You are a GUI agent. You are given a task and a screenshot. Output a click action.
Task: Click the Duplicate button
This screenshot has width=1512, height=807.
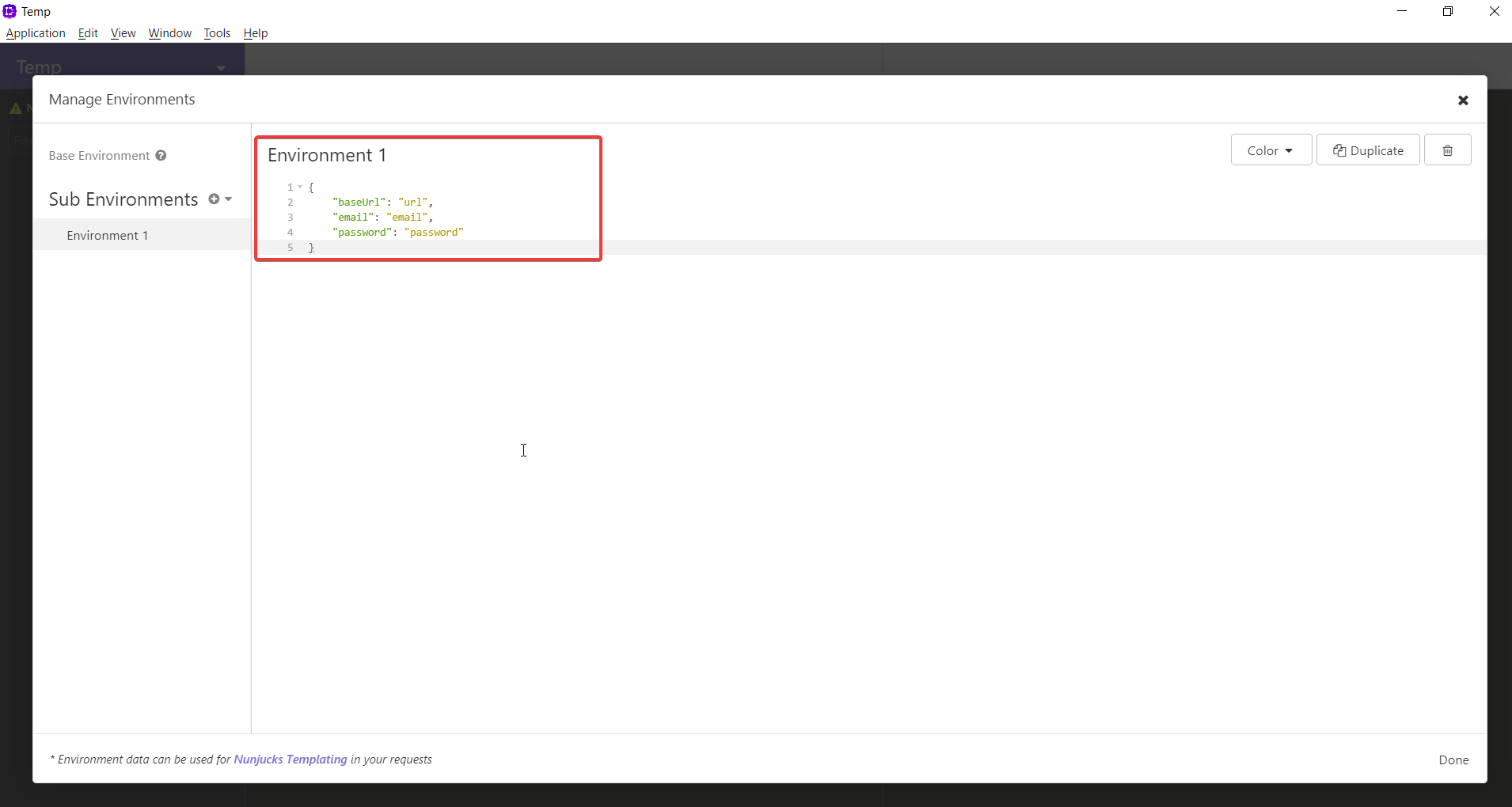pos(1368,150)
